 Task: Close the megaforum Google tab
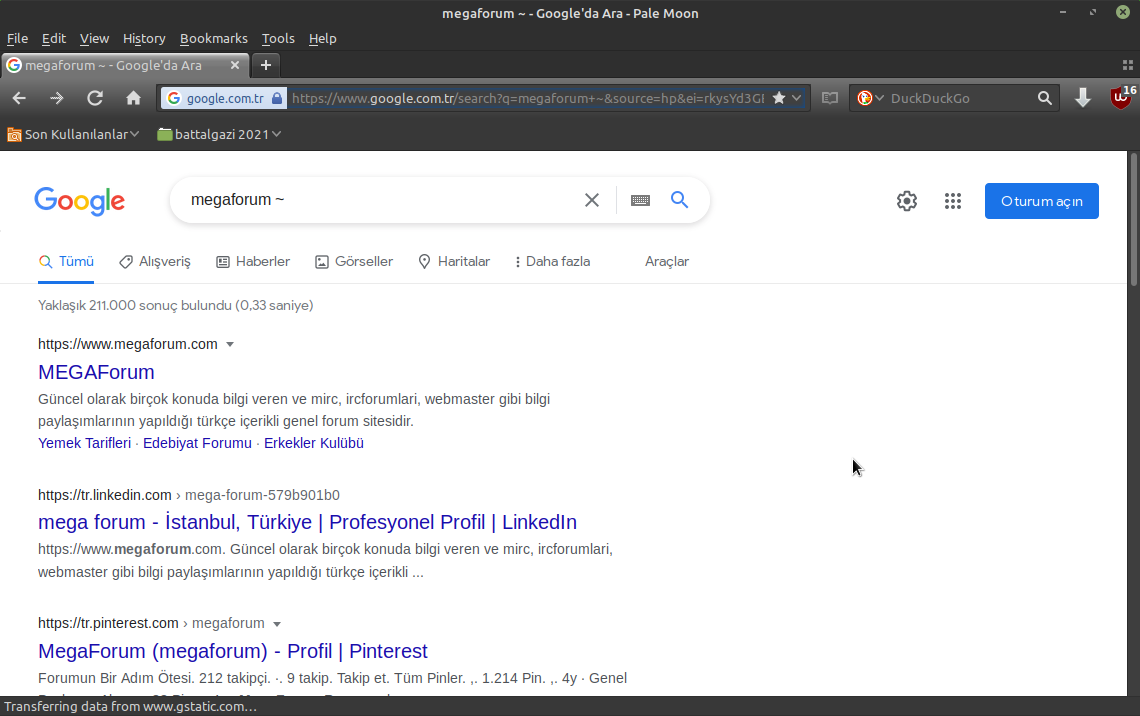235,65
